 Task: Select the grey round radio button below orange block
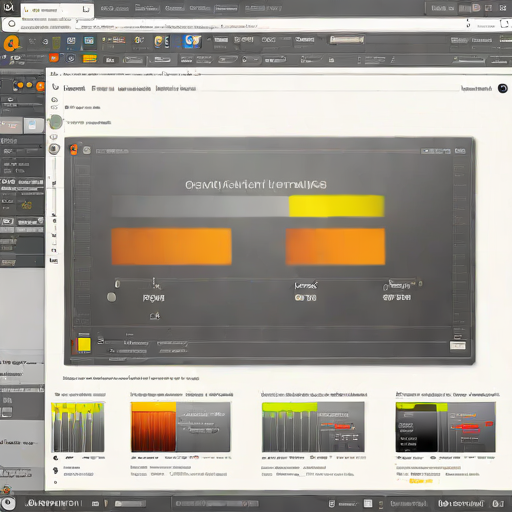click(x=111, y=297)
